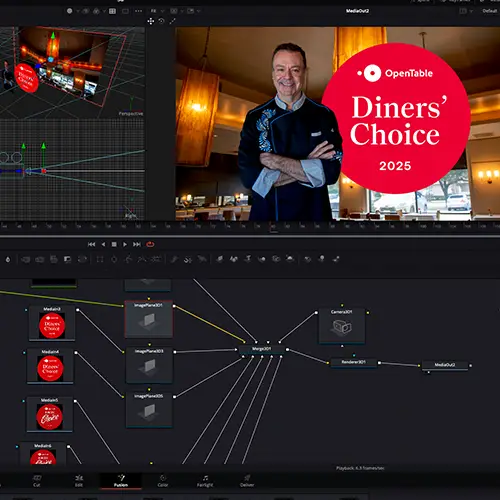The height and width of the screenshot is (500, 500).
Task: Add a Shape 3D node from toolbar
Action: point(234,259)
